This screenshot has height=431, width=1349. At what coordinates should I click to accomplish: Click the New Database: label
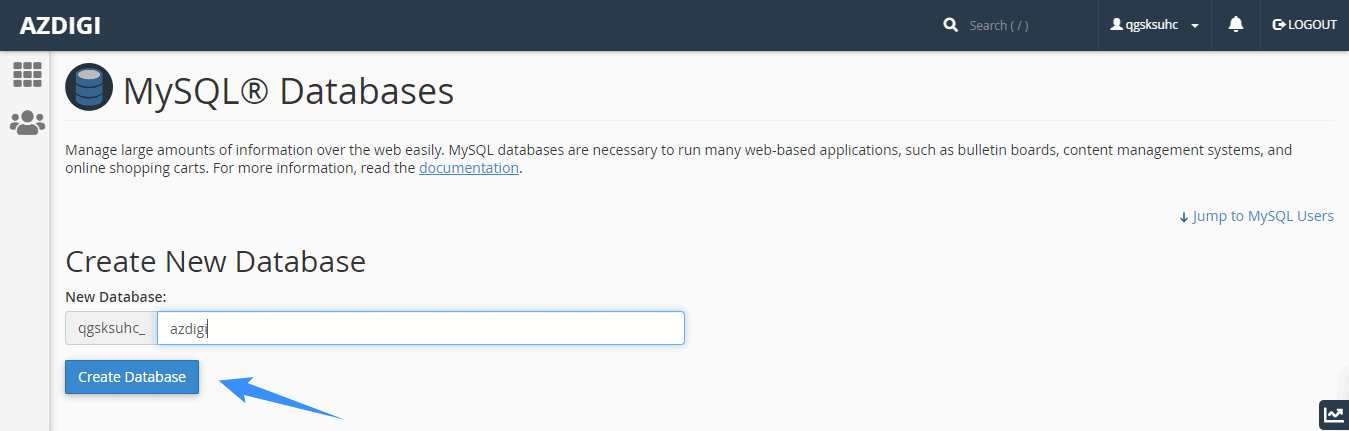click(115, 297)
